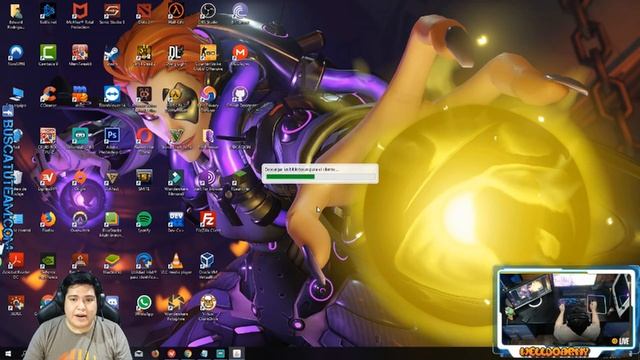Screen dimensions: 640x360
Task: Open the Half-Life desktop shortcut
Action: (x=176, y=14)
